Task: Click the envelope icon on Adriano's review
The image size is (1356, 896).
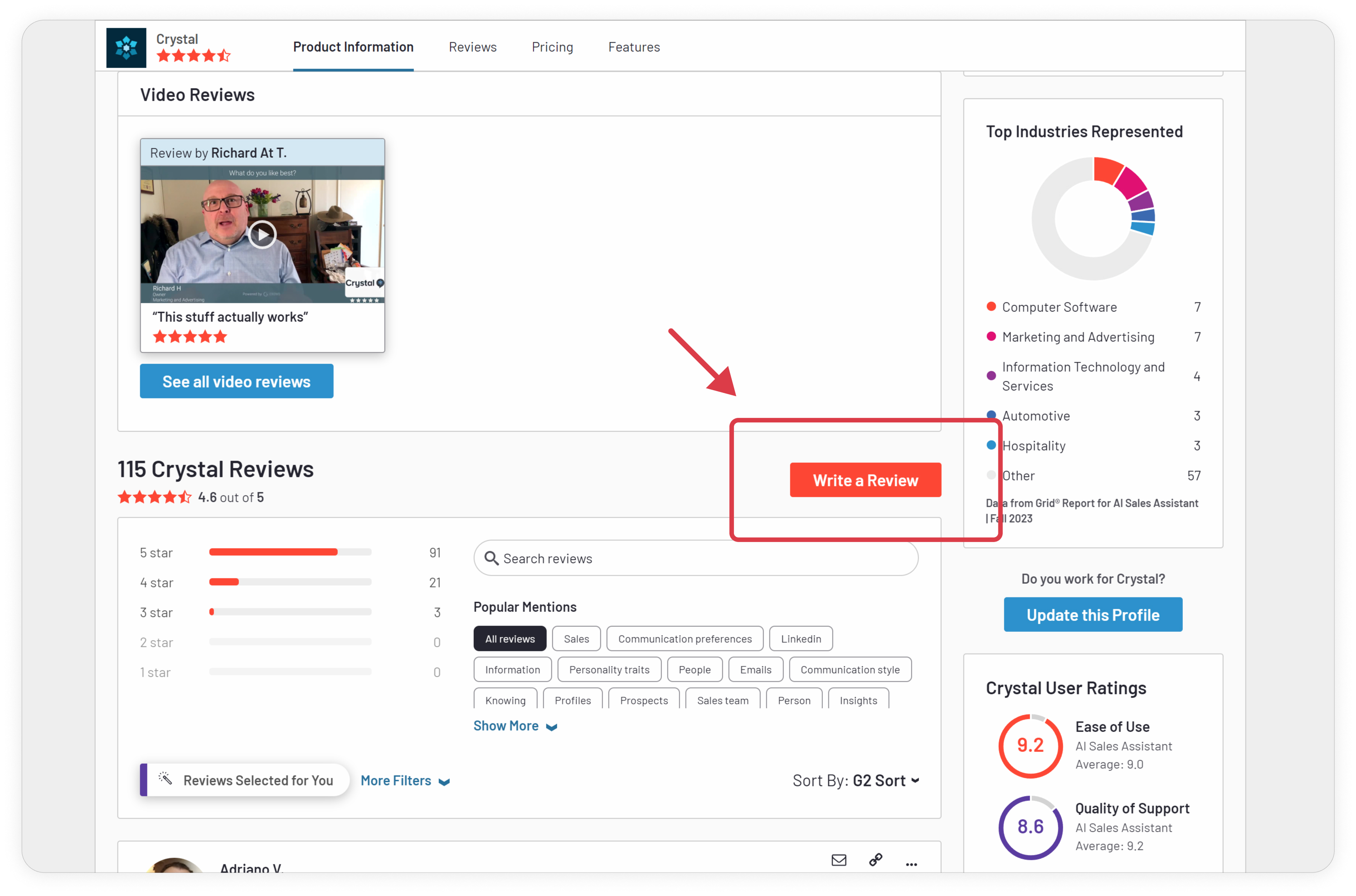Action: pos(838,860)
